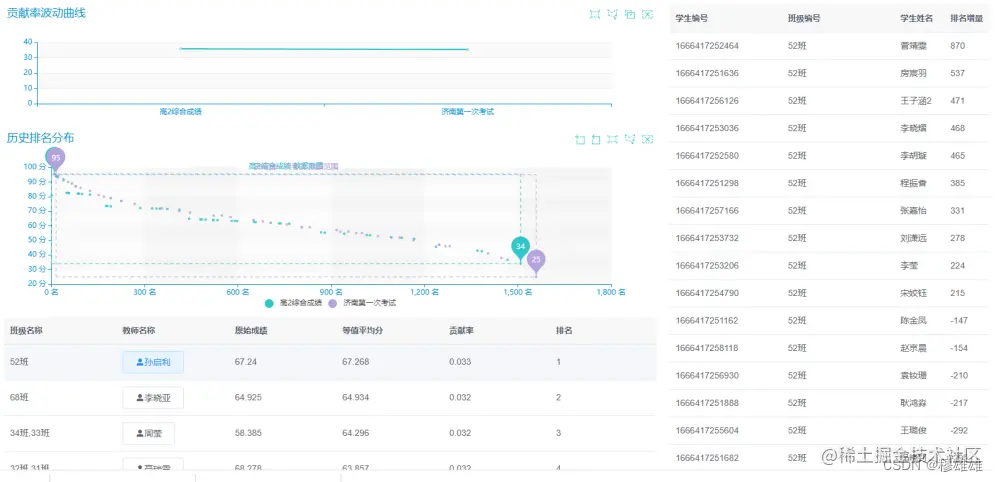Reset area zoom on 历史排名分布 chart

[x=596, y=139]
